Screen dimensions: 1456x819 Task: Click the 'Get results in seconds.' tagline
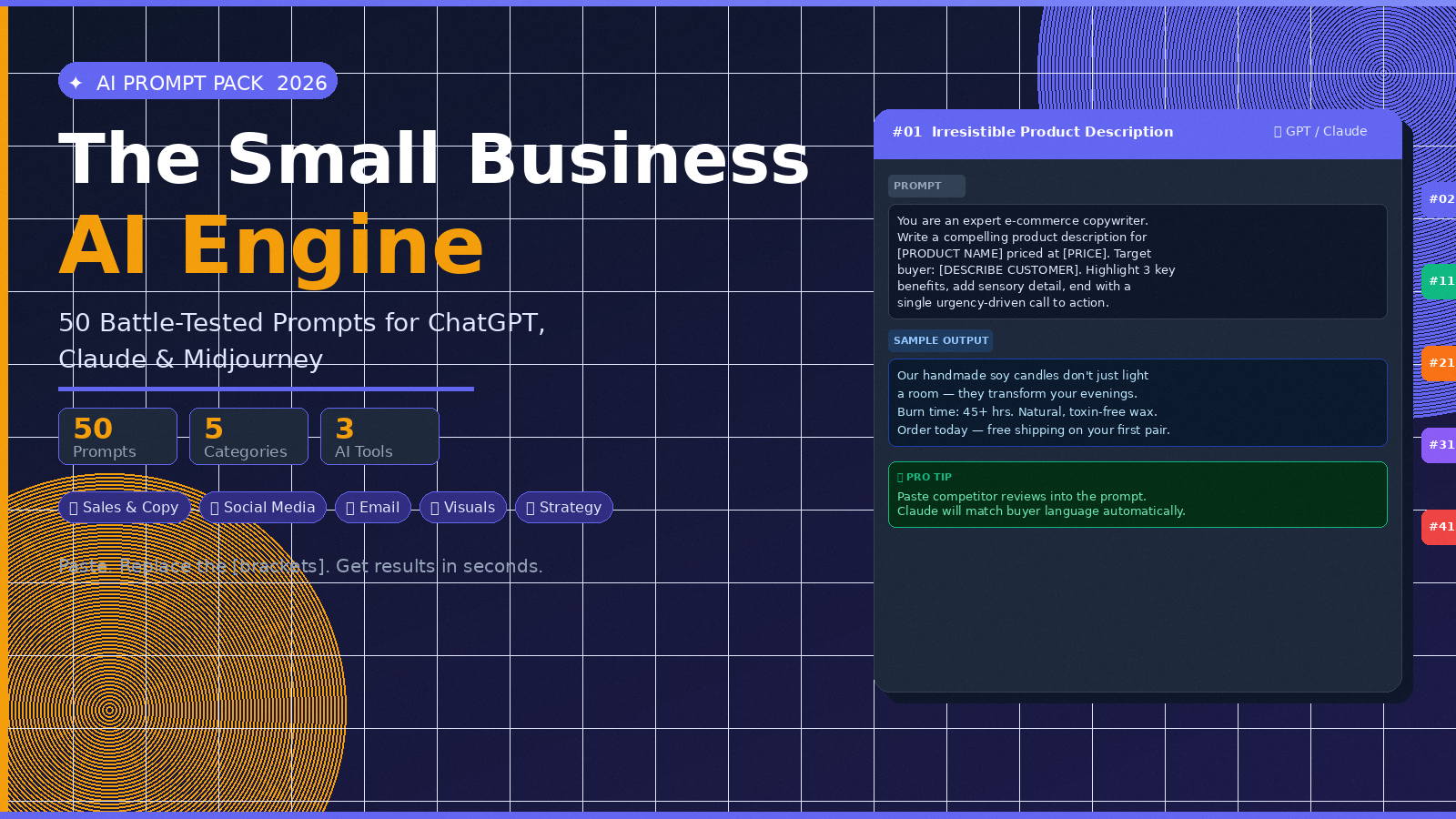[440, 566]
